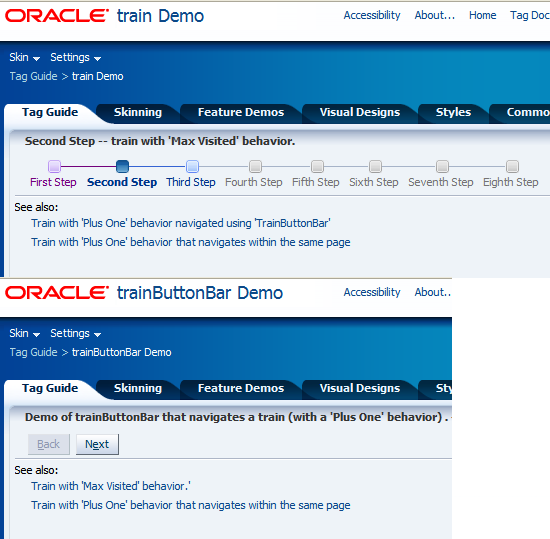Go to the Home link
The height and width of the screenshot is (539, 550).
pyautogui.click(x=483, y=15)
